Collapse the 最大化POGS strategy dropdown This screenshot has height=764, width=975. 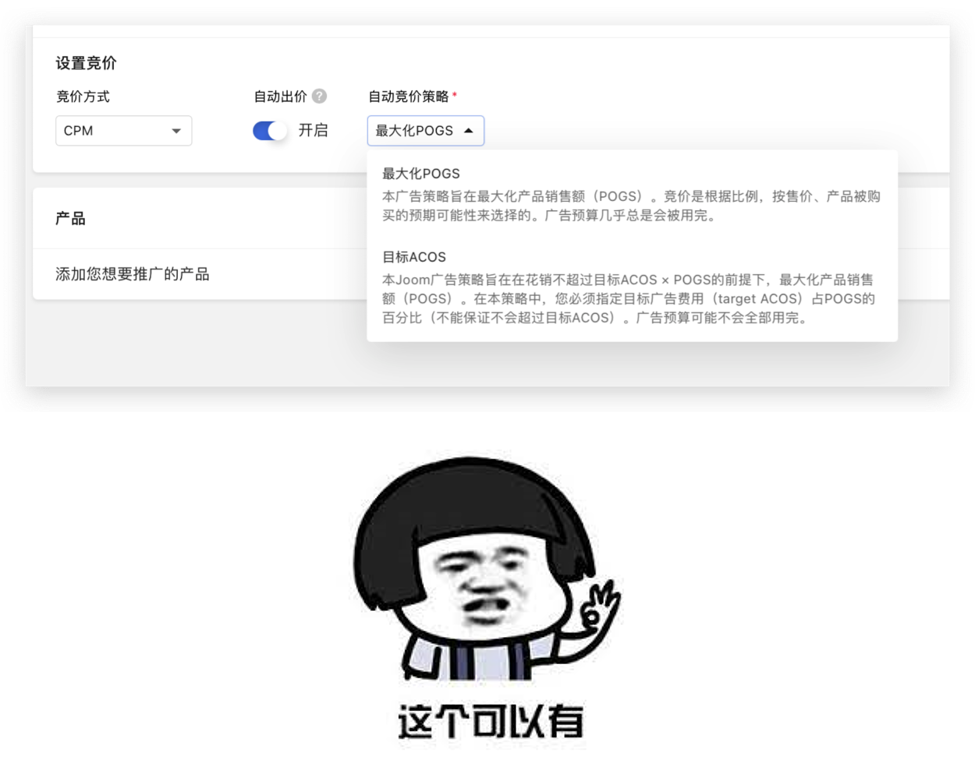tap(425, 131)
